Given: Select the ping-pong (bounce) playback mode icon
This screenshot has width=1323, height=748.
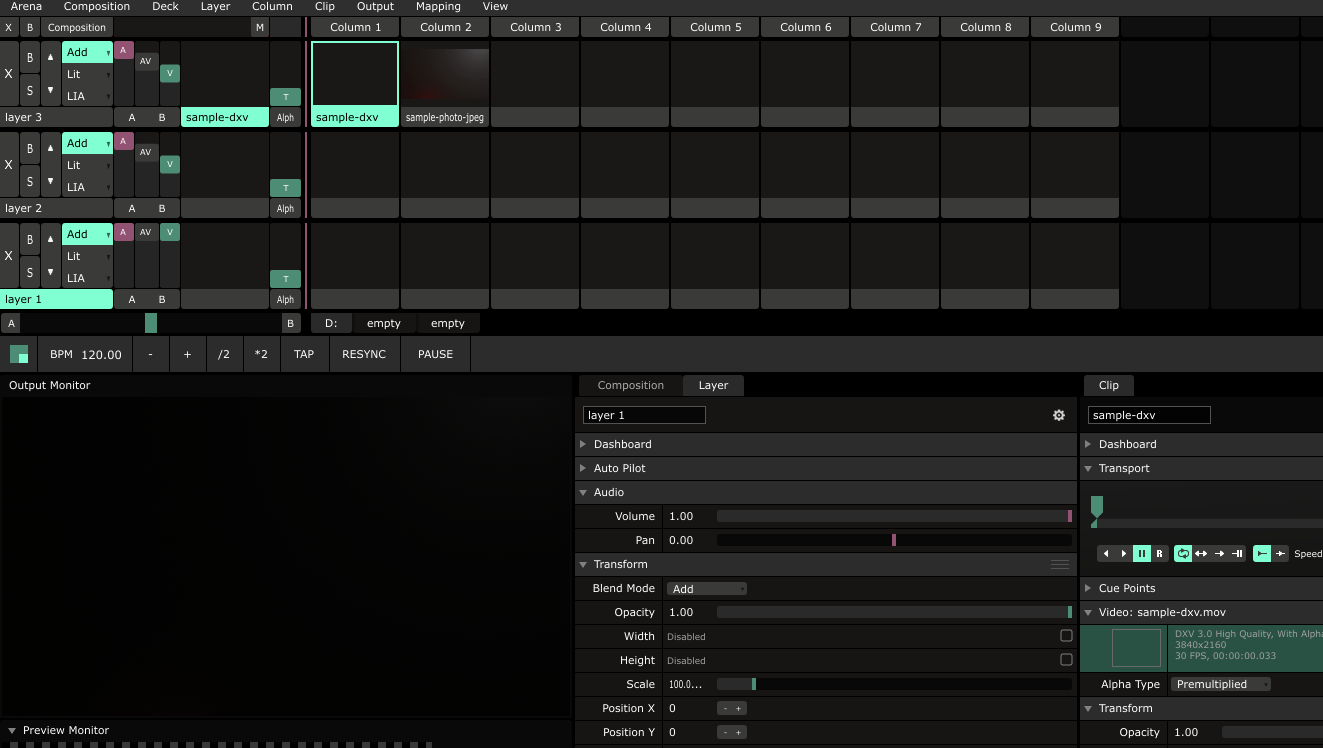Looking at the screenshot, I should coord(1201,553).
